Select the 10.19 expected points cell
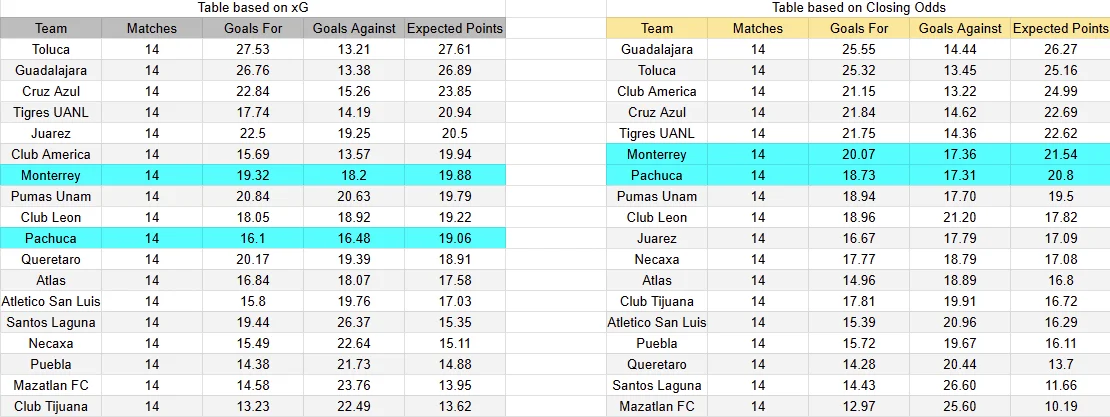This screenshot has height=417, width=1110. click(x=1060, y=406)
